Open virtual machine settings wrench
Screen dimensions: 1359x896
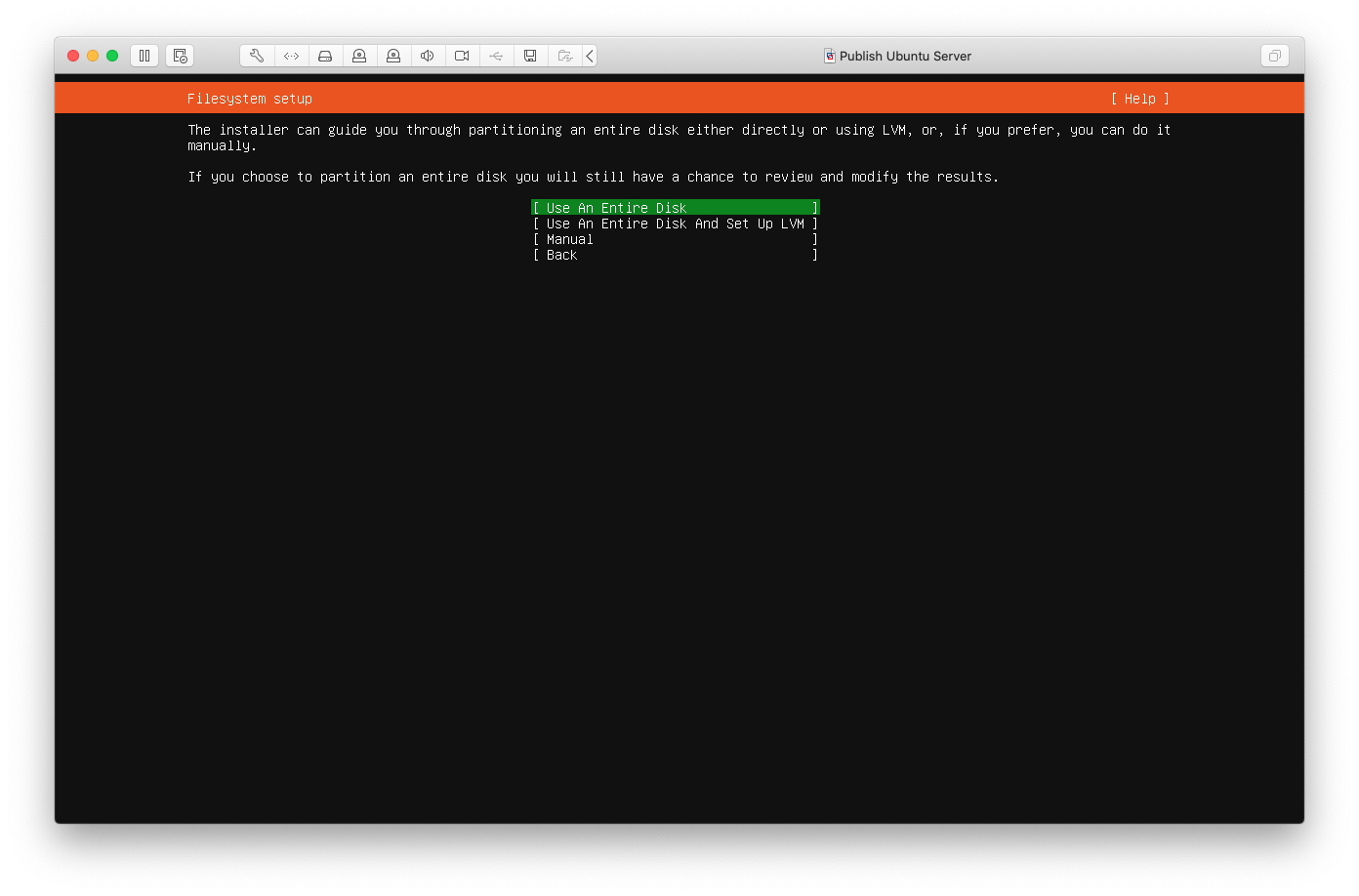(257, 56)
